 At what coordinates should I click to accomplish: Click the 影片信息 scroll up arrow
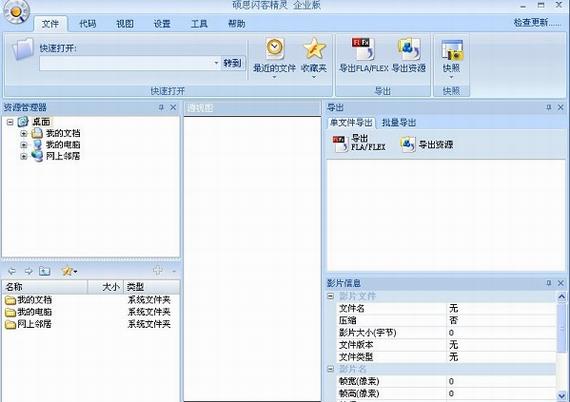[x=562, y=297]
